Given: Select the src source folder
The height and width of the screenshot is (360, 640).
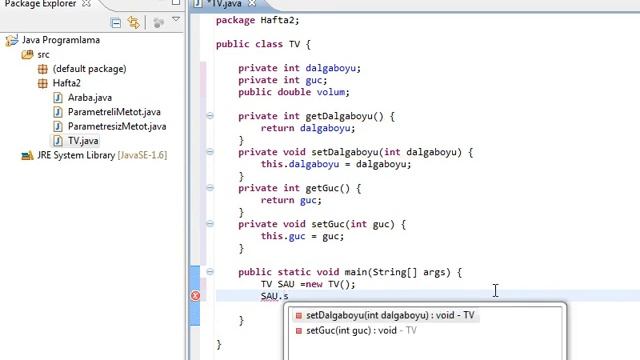Looking at the screenshot, I should click(x=43, y=54).
